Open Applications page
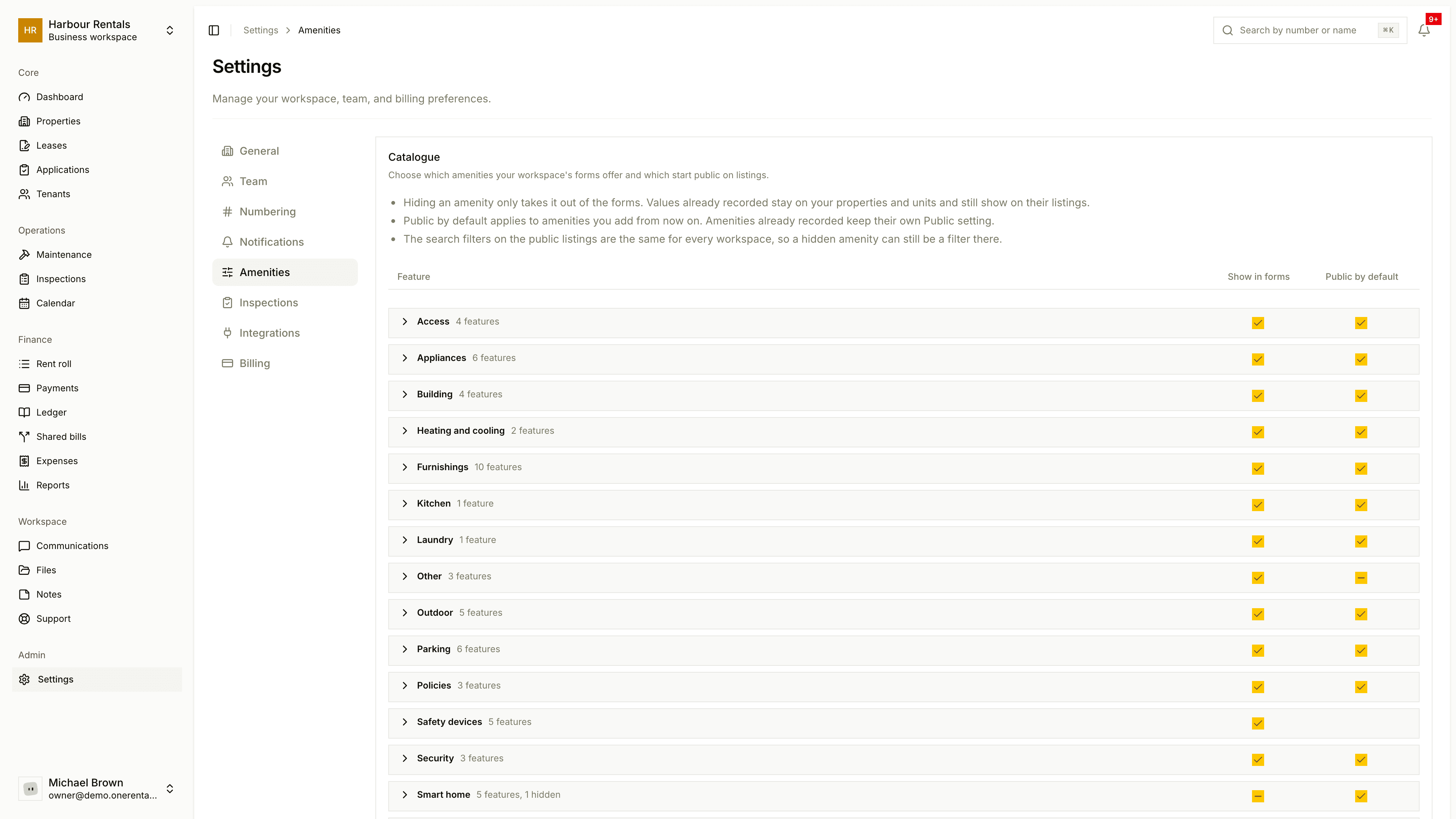Image resolution: width=1456 pixels, height=819 pixels. pos(97,169)
